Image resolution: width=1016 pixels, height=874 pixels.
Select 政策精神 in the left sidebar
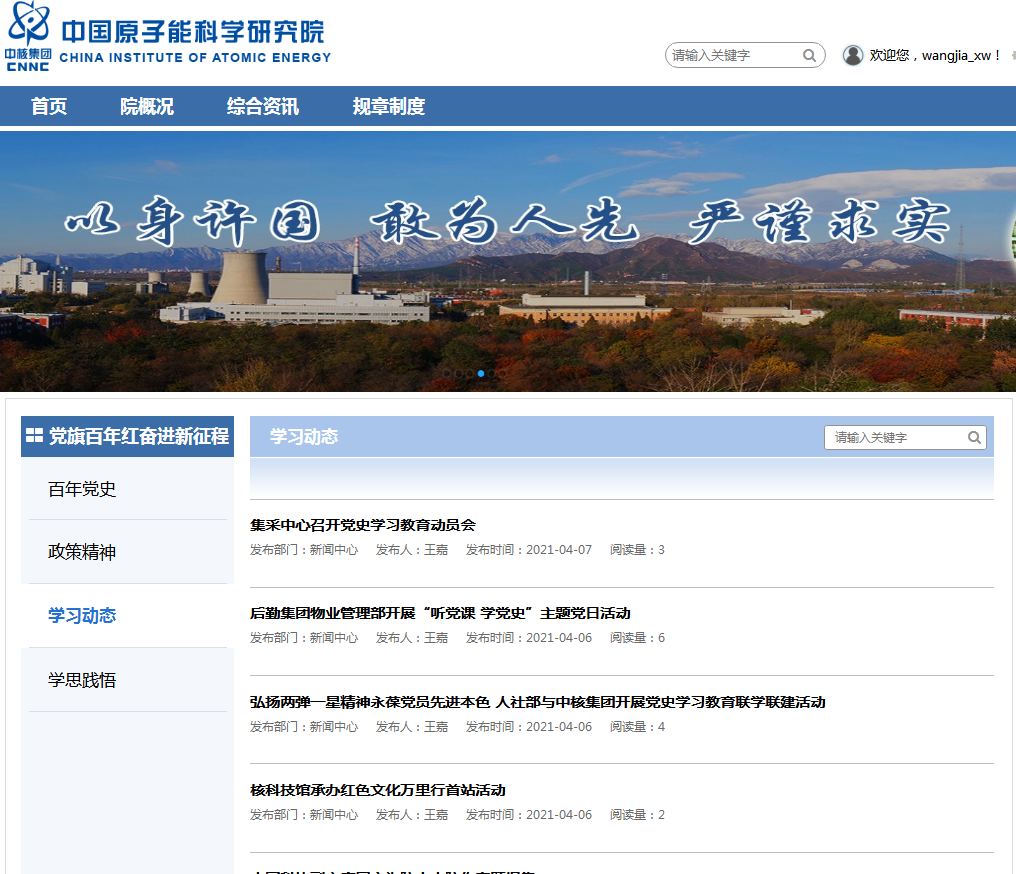(x=82, y=552)
